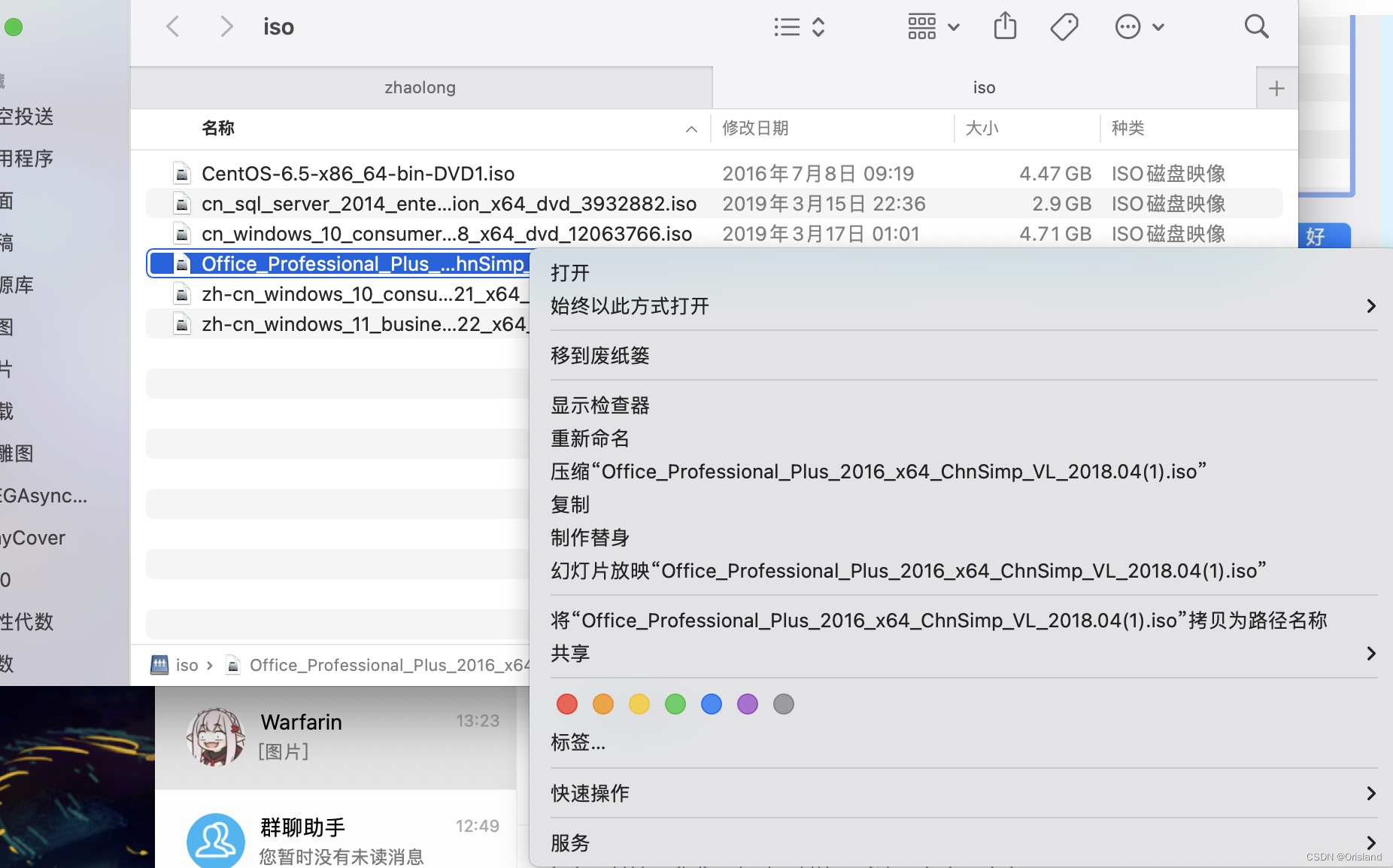Image resolution: width=1393 pixels, height=868 pixels.
Task: Apply the green tag color
Action: pos(675,704)
